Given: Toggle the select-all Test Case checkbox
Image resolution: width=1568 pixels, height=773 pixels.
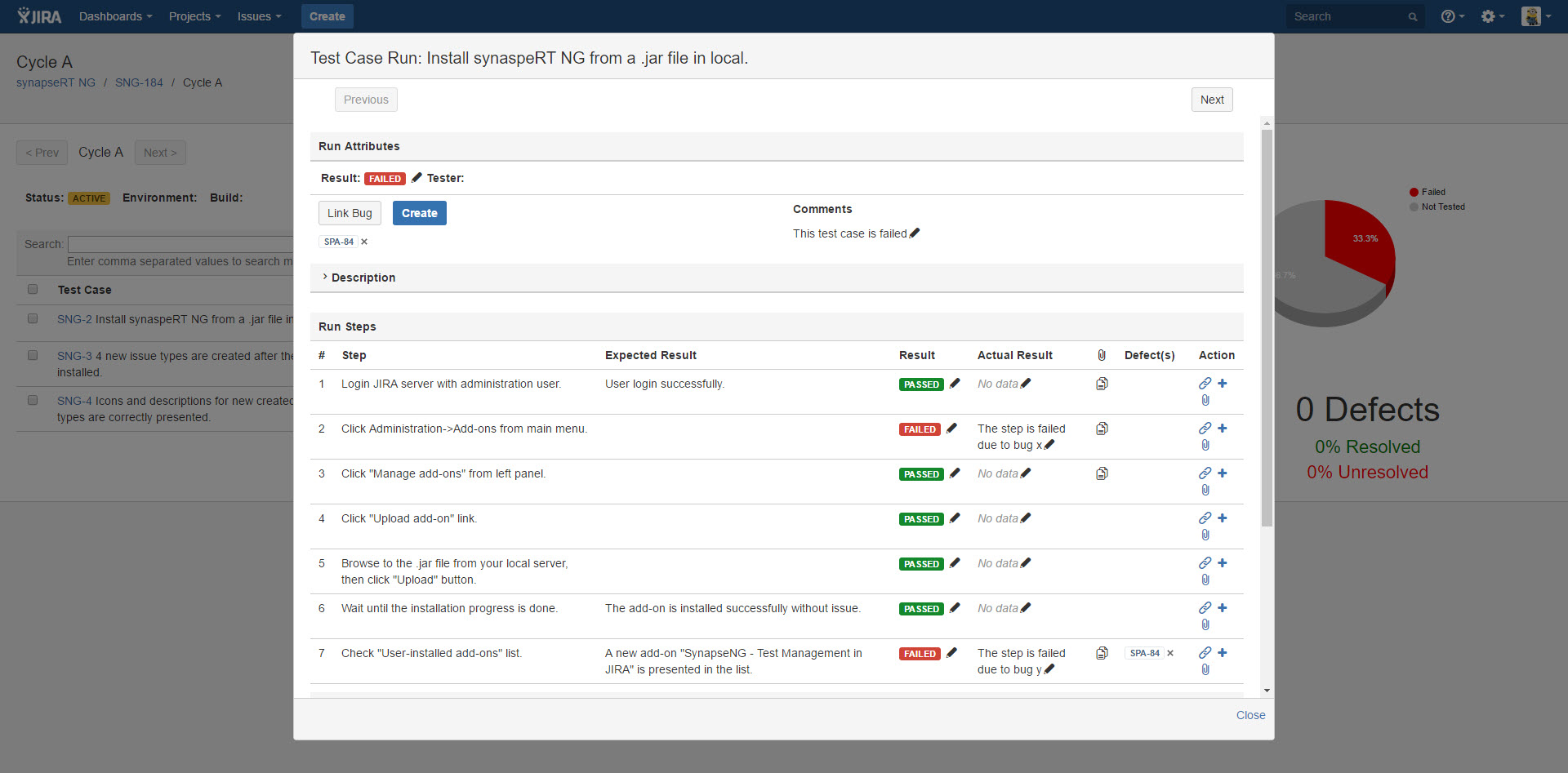Looking at the screenshot, I should [33, 289].
